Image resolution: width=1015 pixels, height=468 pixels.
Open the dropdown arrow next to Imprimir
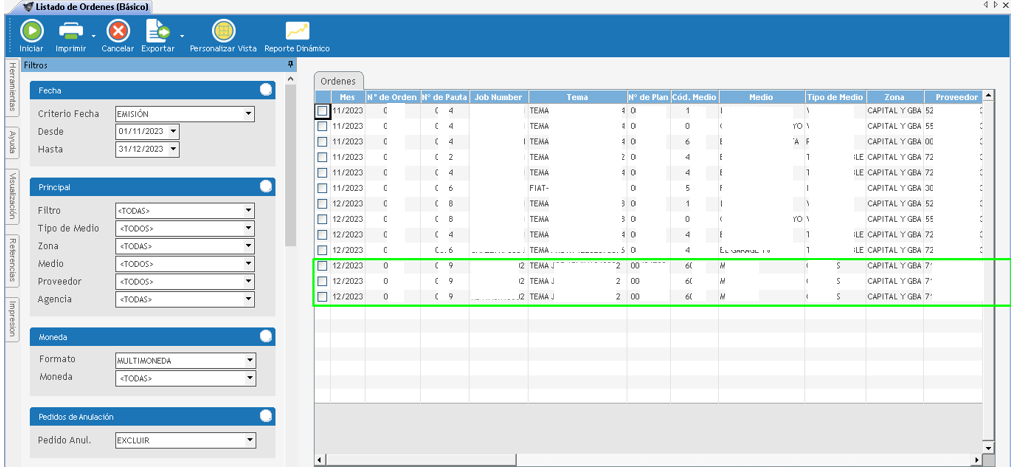(94, 36)
